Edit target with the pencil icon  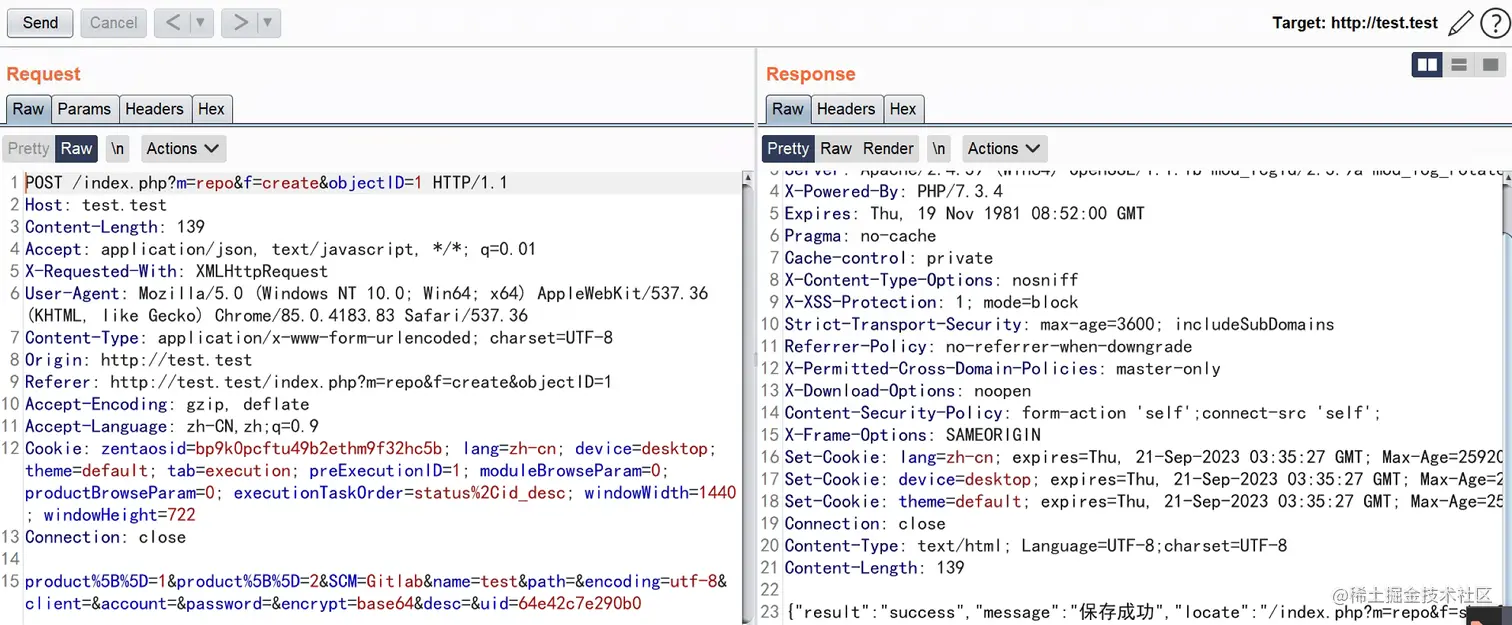(1461, 23)
